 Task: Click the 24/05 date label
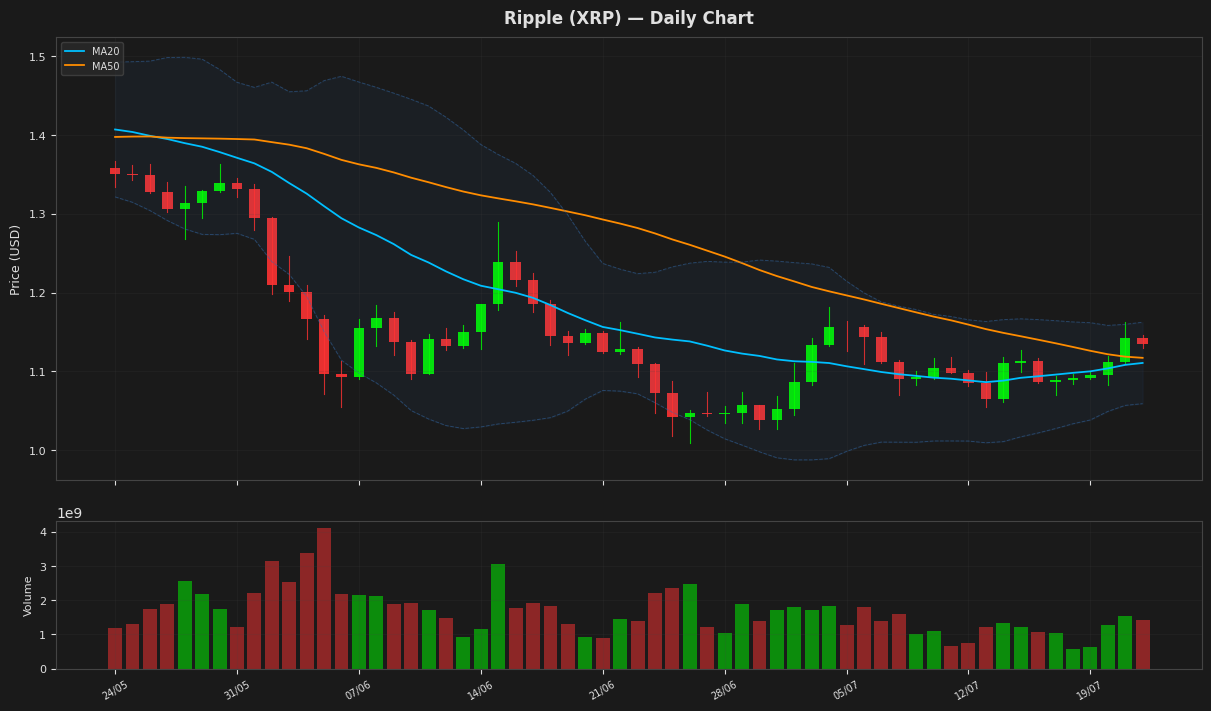[114, 690]
